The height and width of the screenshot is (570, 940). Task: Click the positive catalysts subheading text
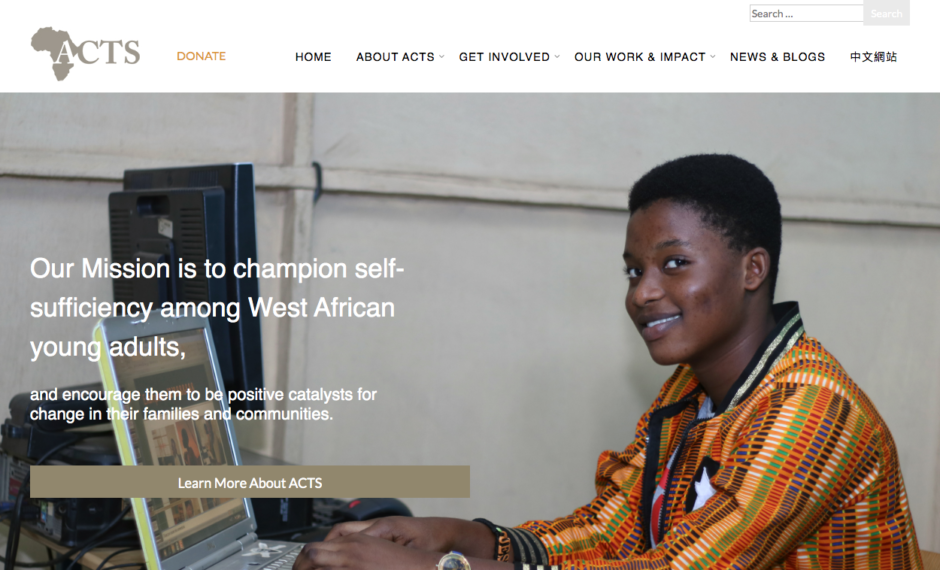tap(203, 404)
